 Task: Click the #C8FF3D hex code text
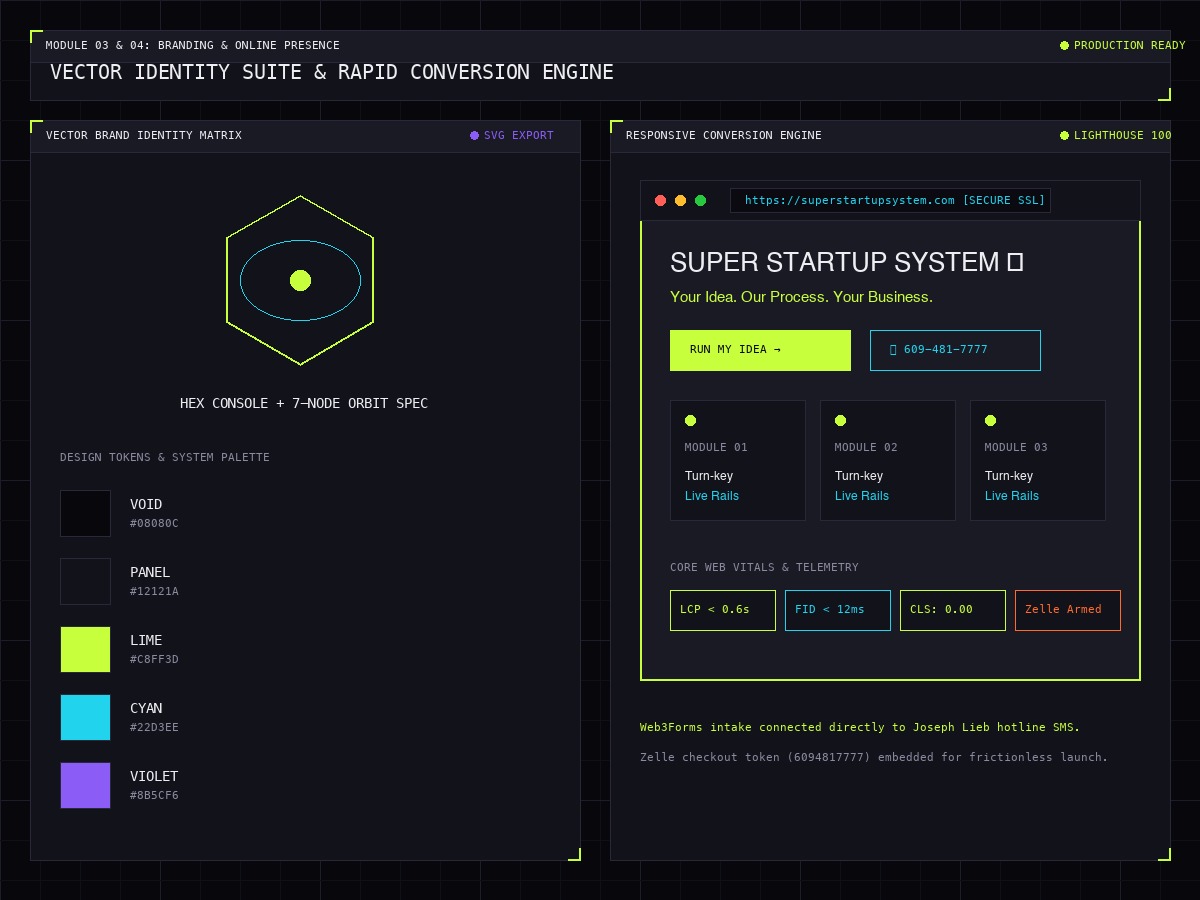(x=154, y=659)
